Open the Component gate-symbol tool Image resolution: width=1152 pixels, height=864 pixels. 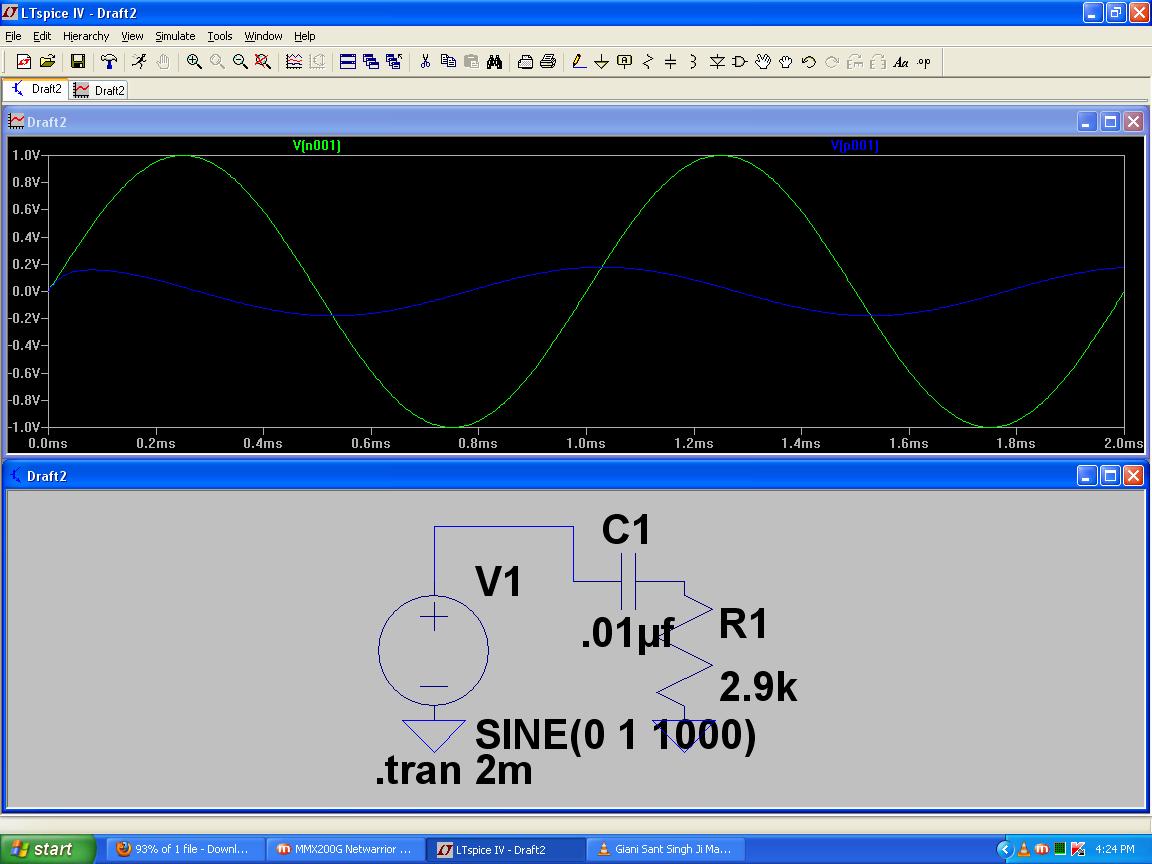(x=740, y=62)
